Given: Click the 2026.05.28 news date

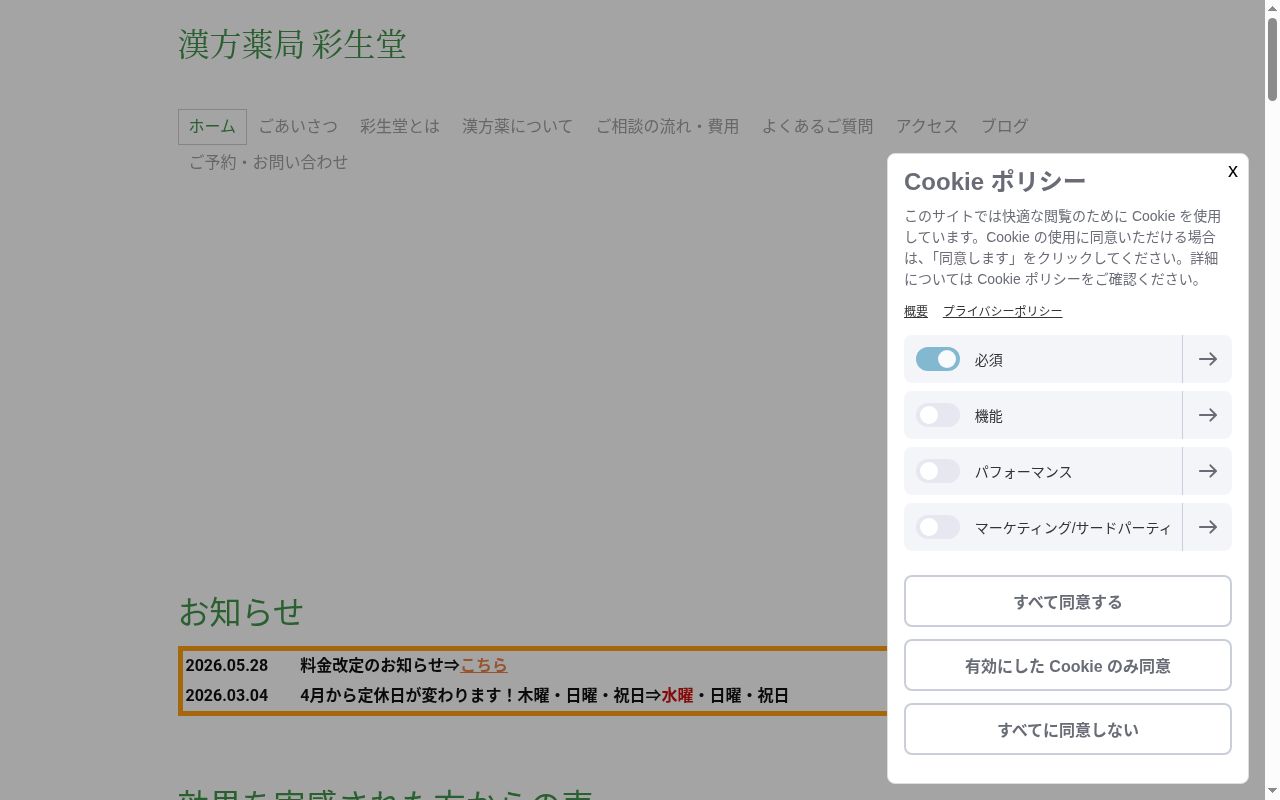Looking at the screenshot, I should pyautogui.click(x=227, y=665).
